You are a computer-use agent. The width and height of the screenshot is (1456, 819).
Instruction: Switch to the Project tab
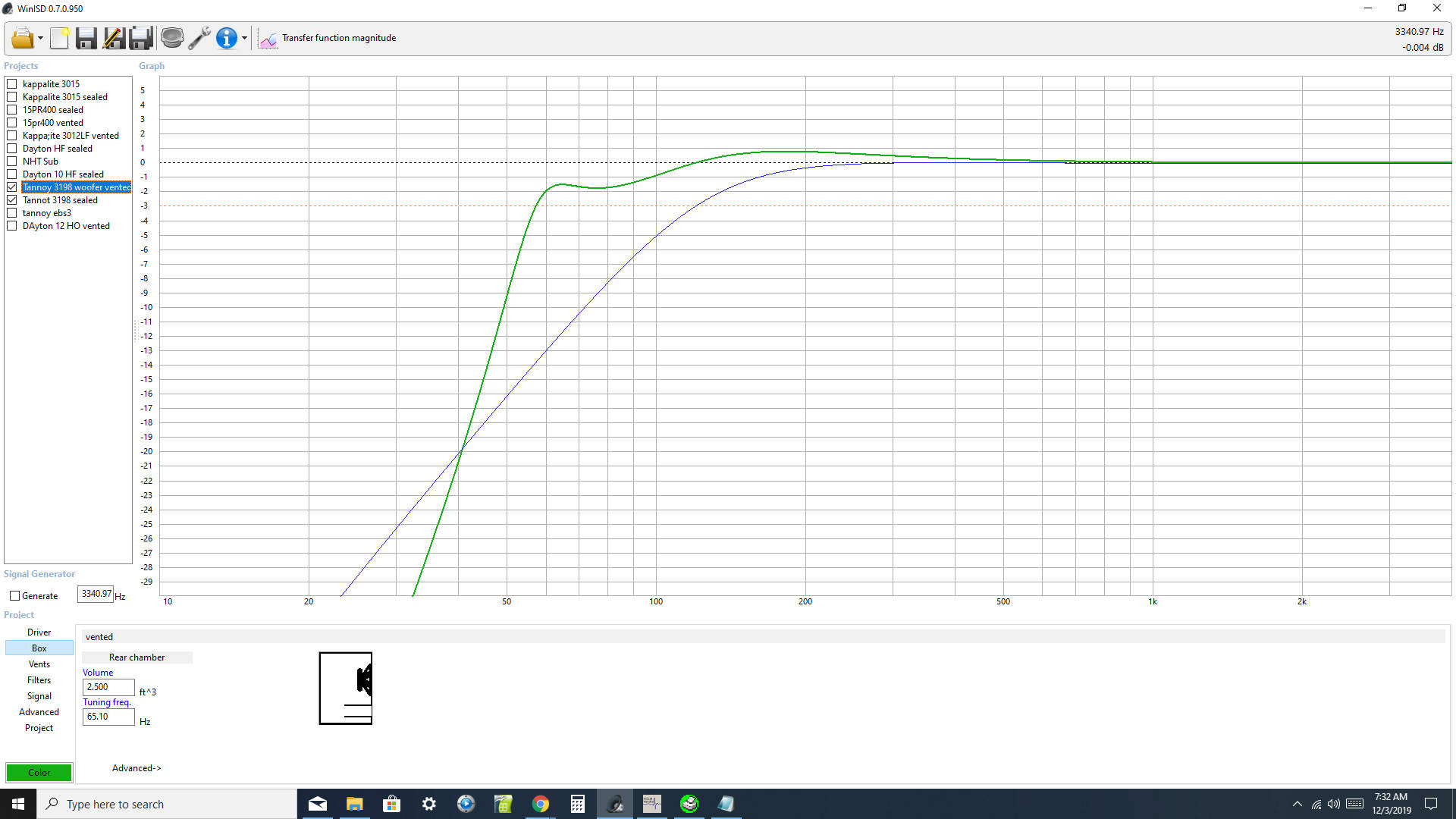39,728
